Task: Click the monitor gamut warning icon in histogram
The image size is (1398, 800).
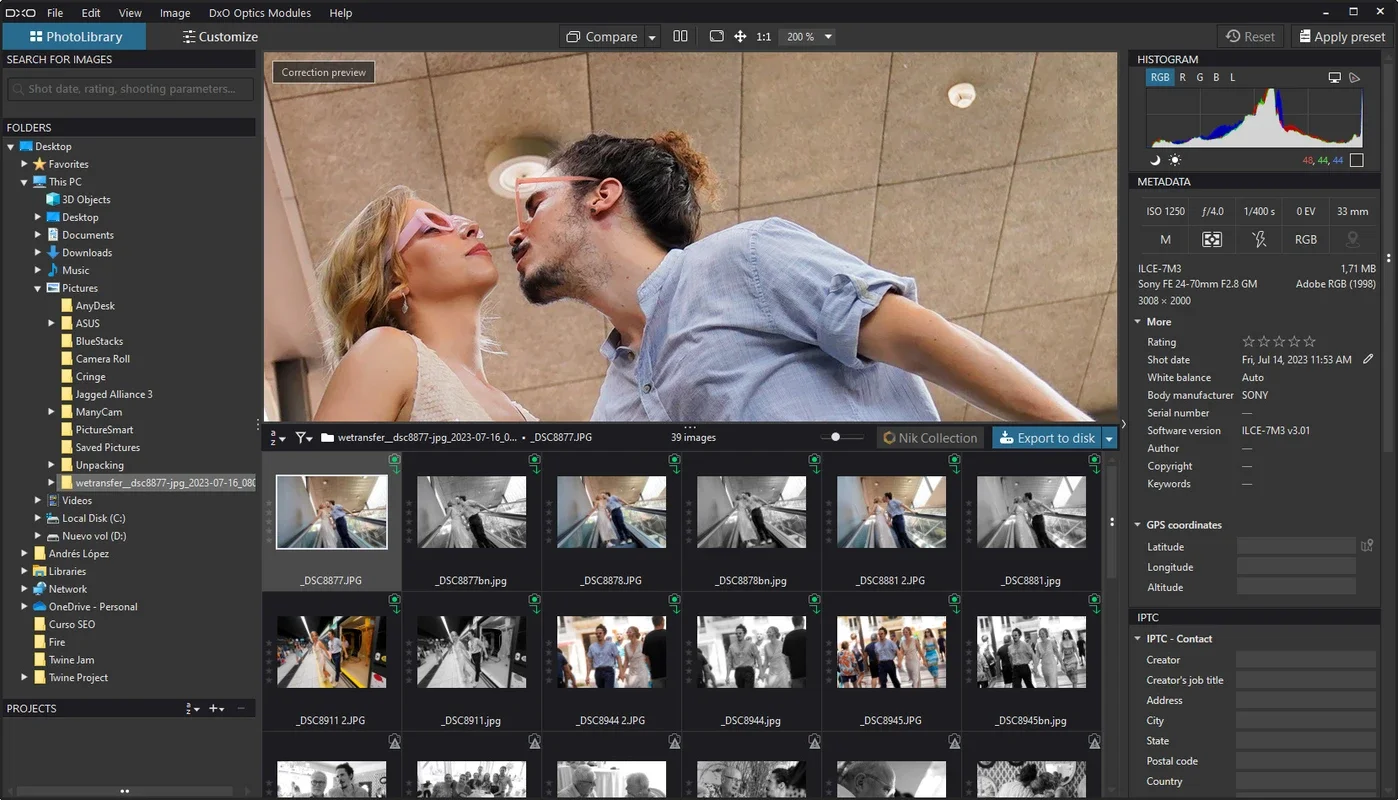Action: click(1334, 77)
